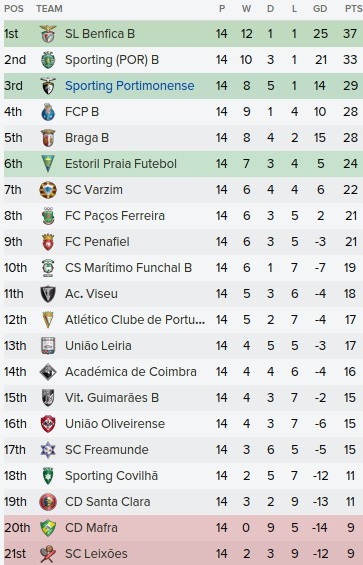Select the CD Santa Clara row

tap(183, 502)
